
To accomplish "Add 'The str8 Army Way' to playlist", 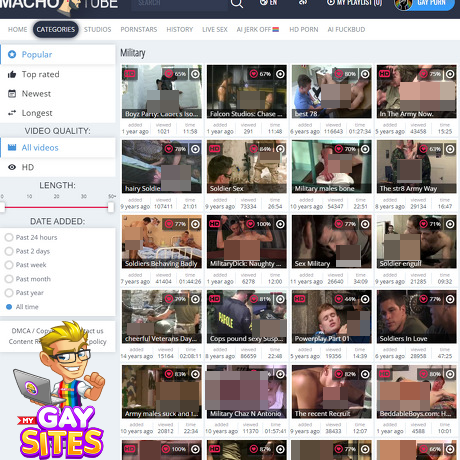I will [x=450, y=149].
